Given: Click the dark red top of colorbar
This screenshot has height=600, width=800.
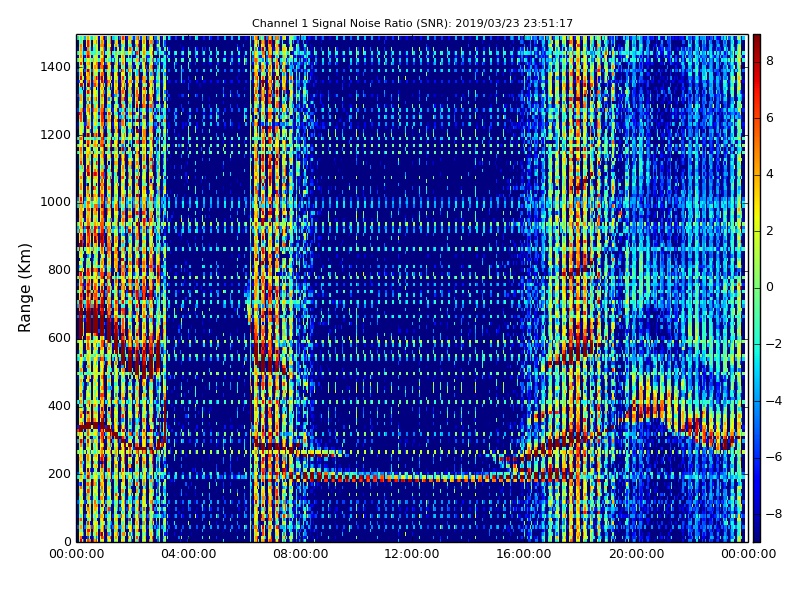Looking at the screenshot, I should [757, 43].
